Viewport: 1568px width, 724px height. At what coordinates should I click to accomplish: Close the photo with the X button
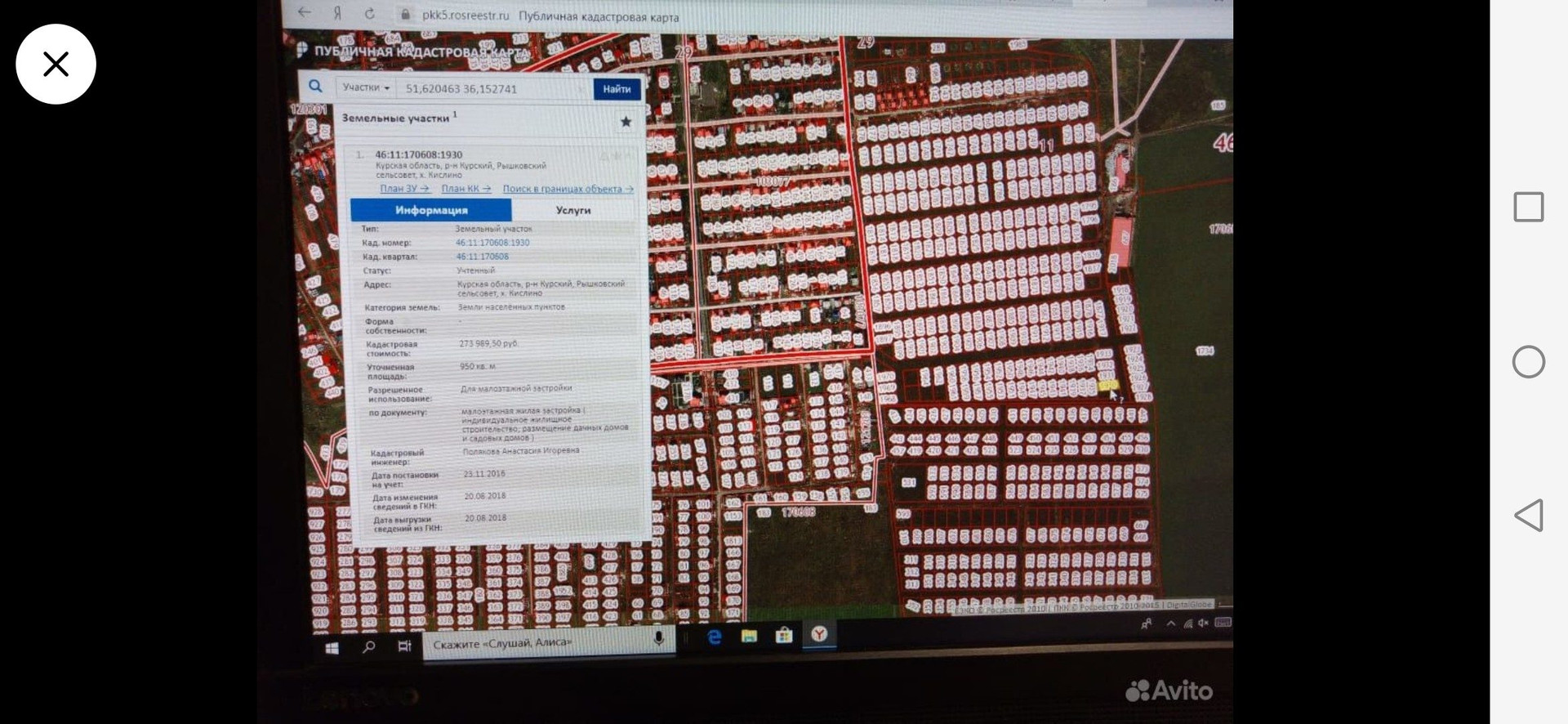pyautogui.click(x=56, y=64)
